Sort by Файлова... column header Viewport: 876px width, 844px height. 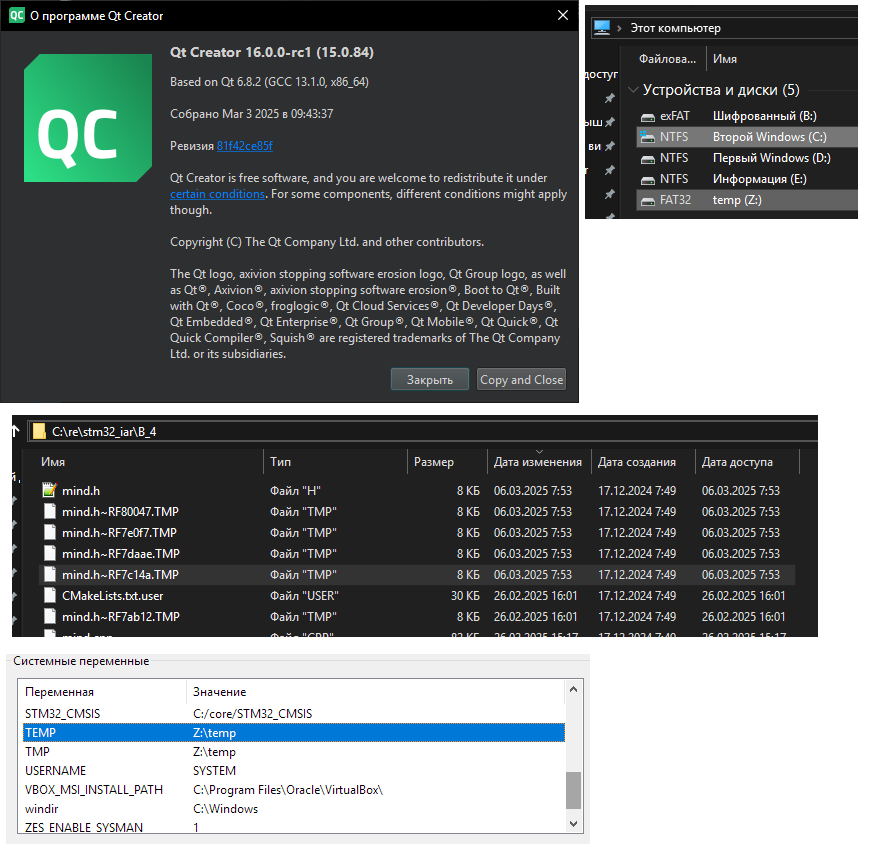coord(668,59)
